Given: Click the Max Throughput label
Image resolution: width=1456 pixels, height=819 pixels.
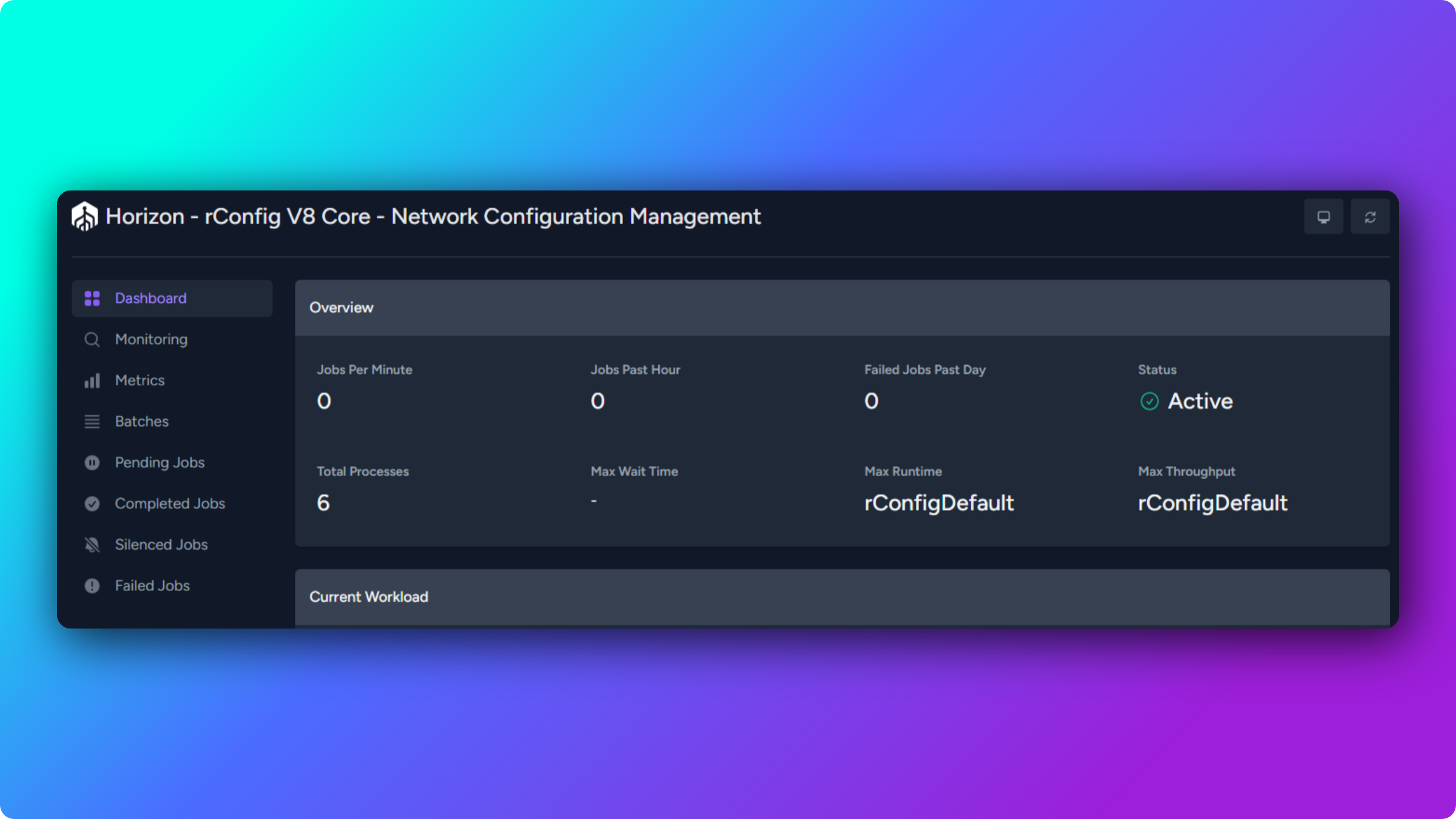Looking at the screenshot, I should coord(1186,471).
